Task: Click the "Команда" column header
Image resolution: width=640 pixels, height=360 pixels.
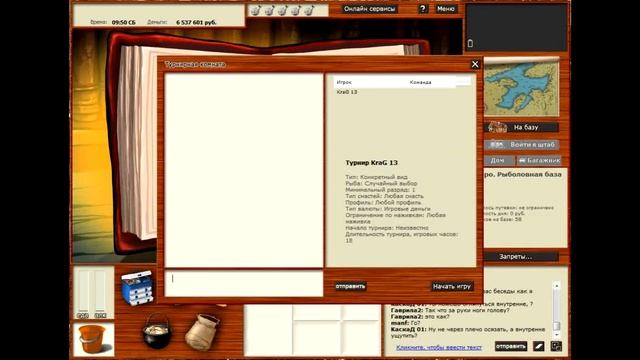Action: (x=420, y=82)
